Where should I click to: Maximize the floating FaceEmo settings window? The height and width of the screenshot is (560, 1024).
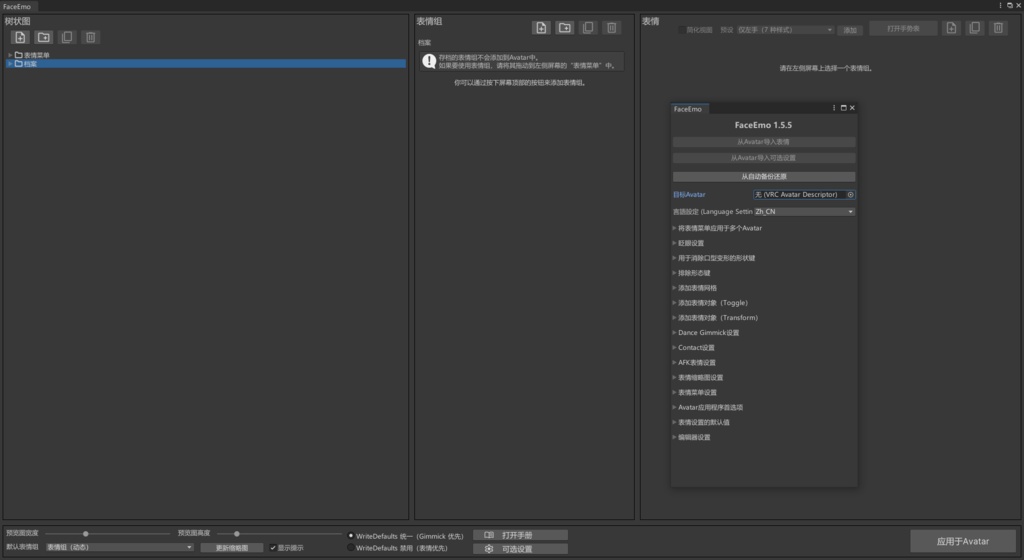(843, 108)
